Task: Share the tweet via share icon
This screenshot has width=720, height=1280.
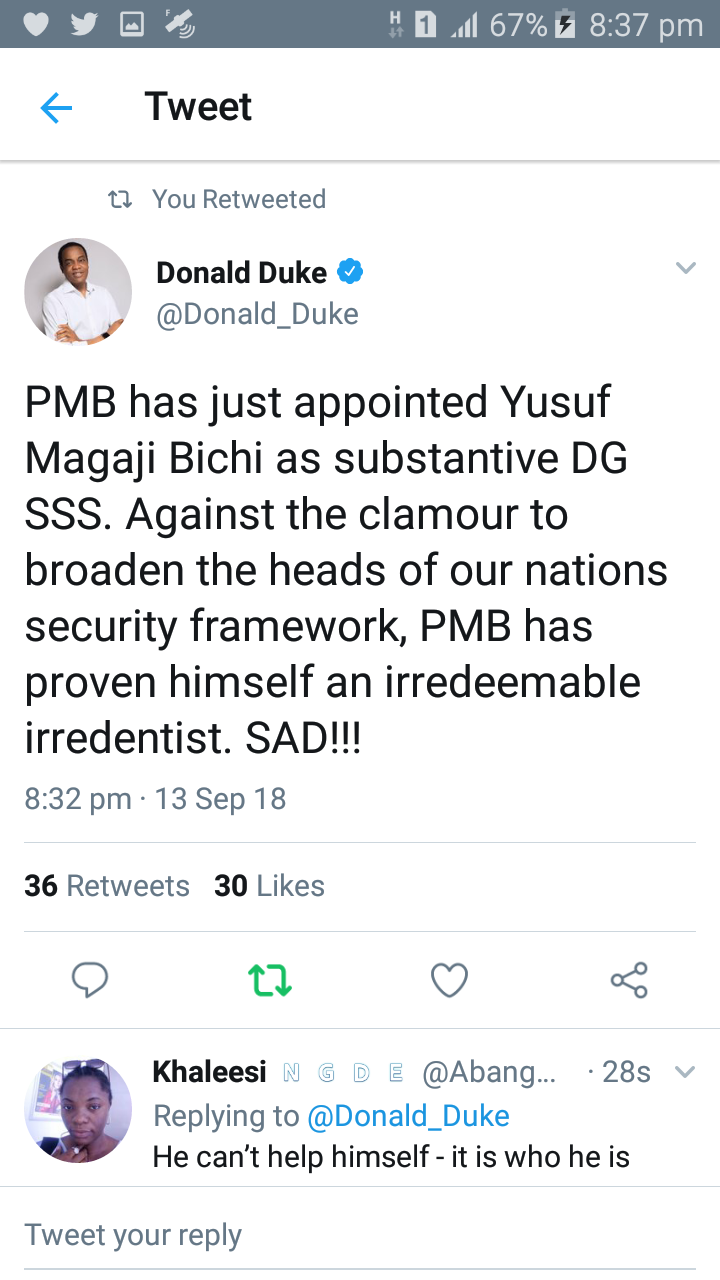Action: 629,980
